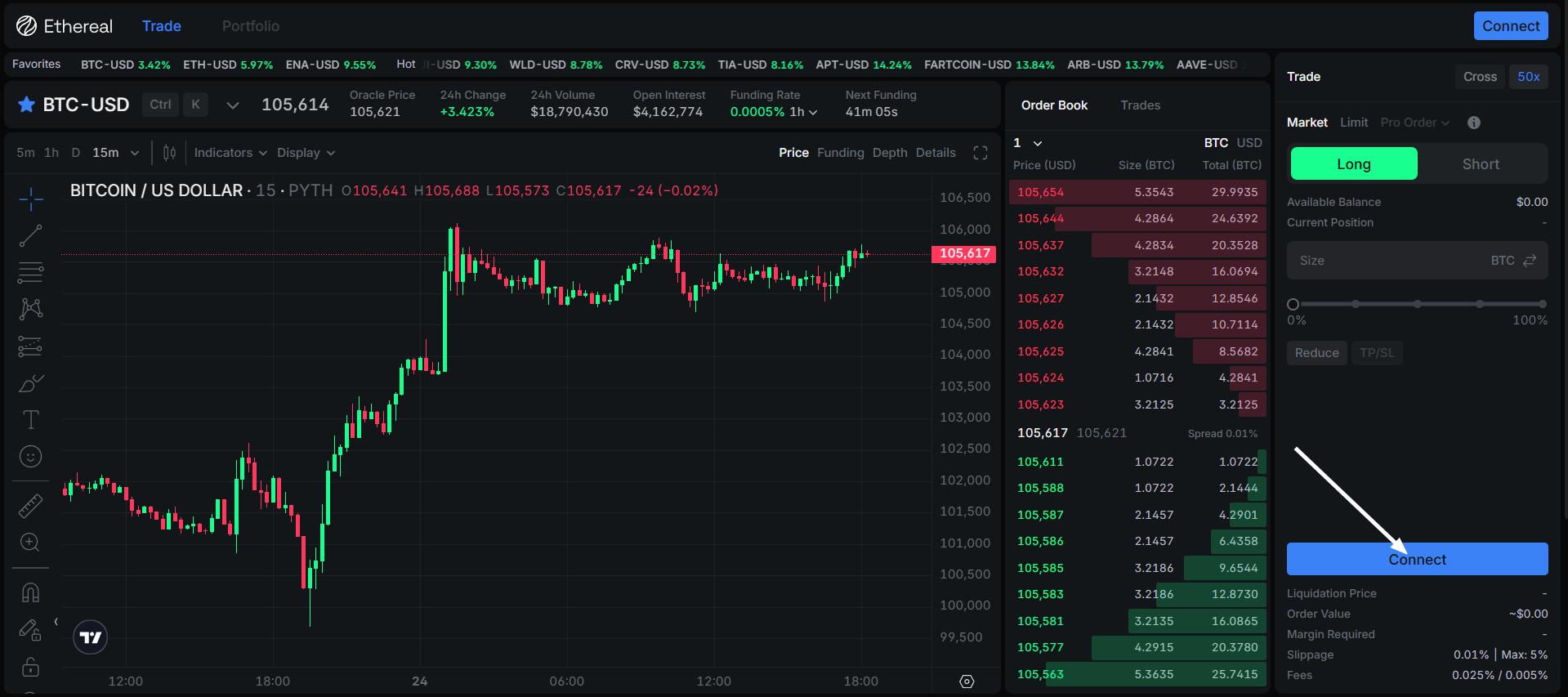Screen dimensions: 1568x697
Task: Click the 105,654 ask price row
Action: (1137, 192)
